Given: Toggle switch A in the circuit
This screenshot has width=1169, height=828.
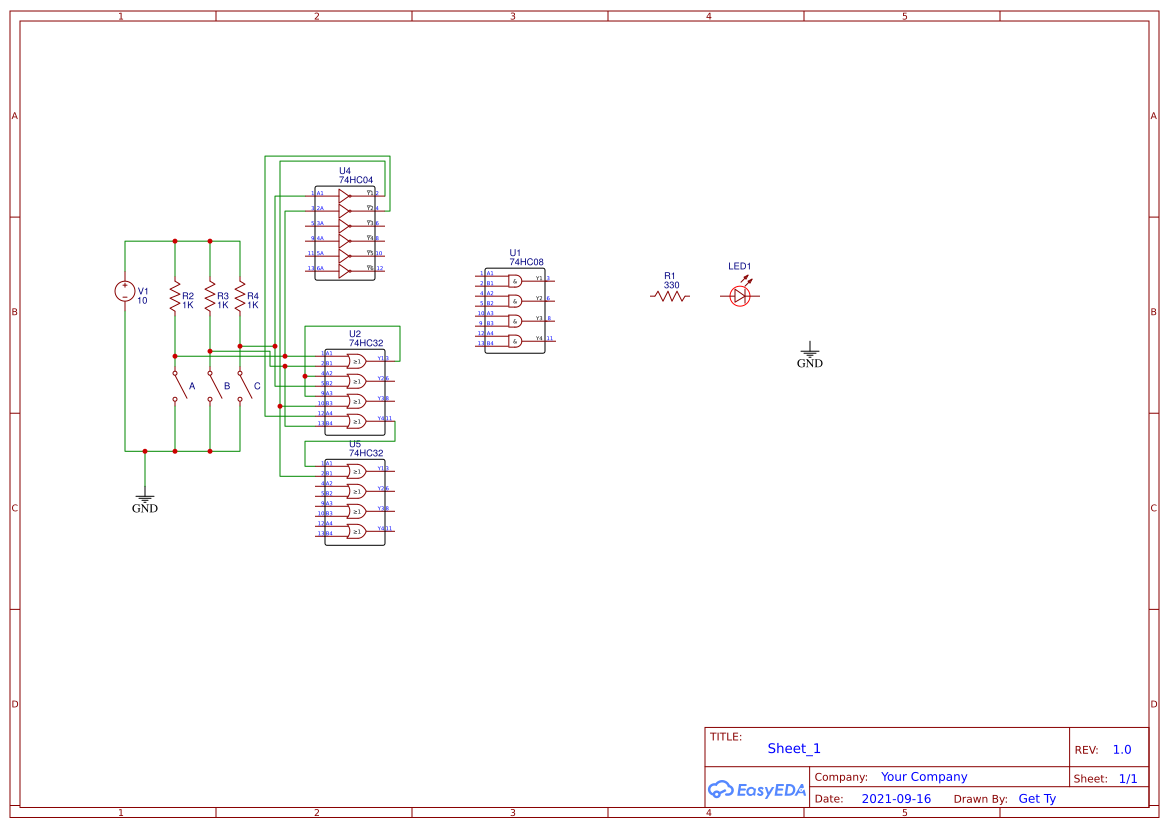Looking at the screenshot, I should click(177, 385).
